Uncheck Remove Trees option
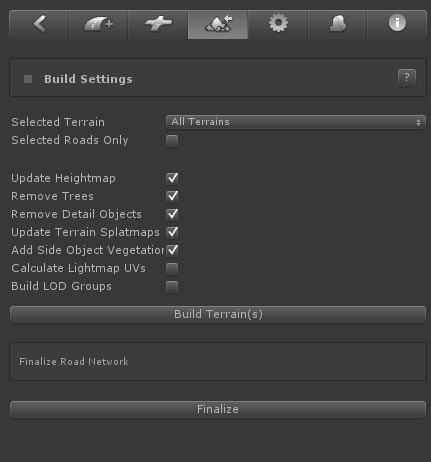Screen dimensions: 431x462 click(x=172, y=196)
